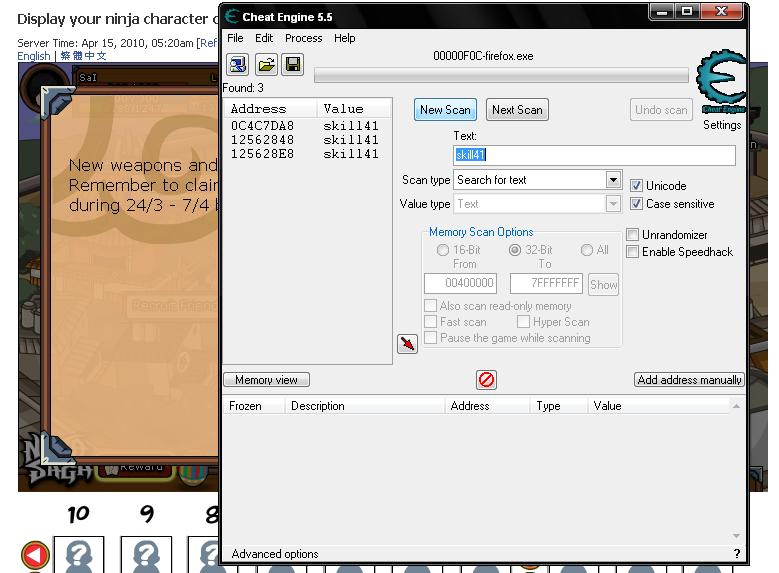Check Enable Speedhack
This screenshot has height=573, width=779.
632,251
